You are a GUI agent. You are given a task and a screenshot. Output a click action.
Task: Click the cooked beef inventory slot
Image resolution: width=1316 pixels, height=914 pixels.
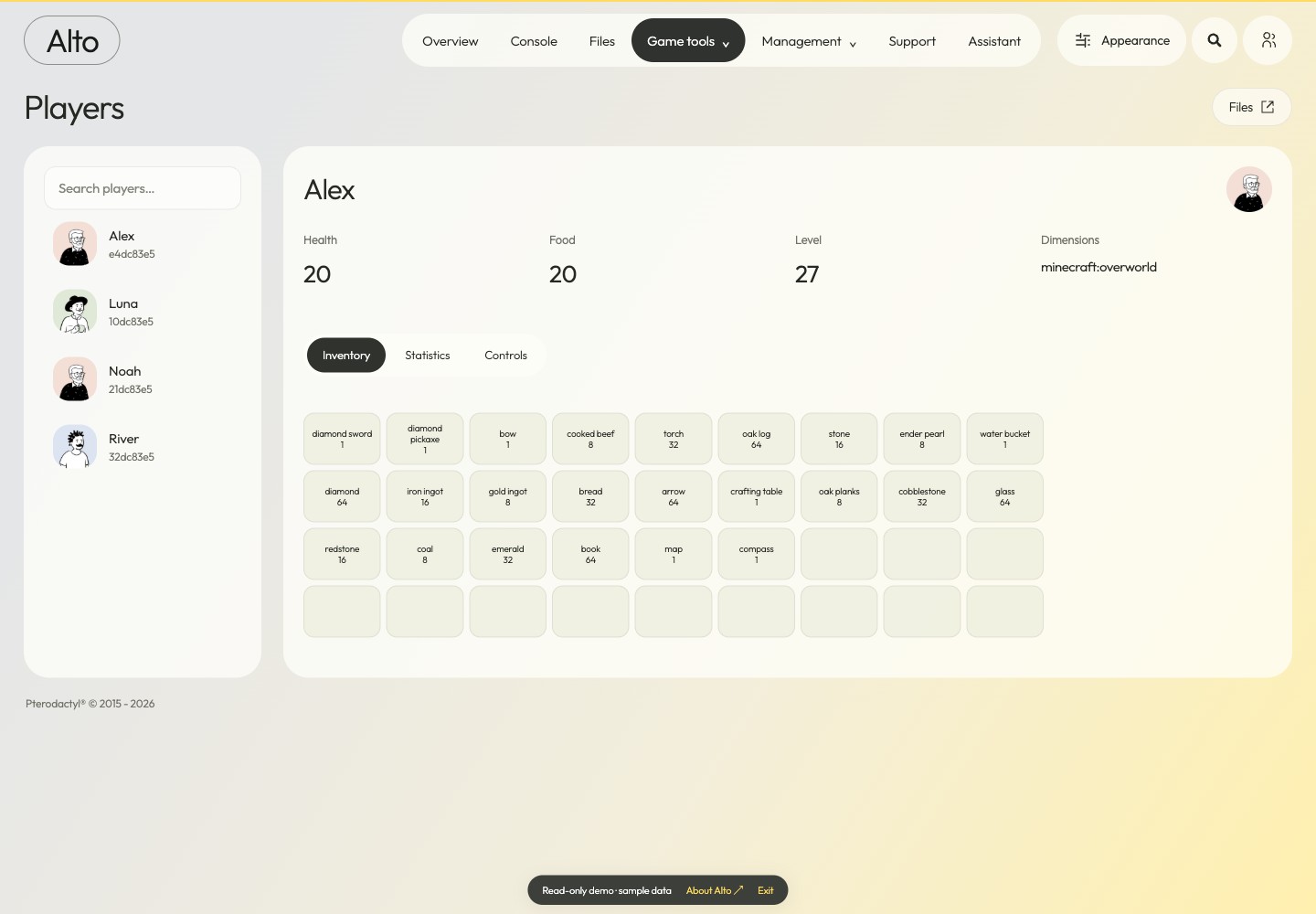click(590, 439)
